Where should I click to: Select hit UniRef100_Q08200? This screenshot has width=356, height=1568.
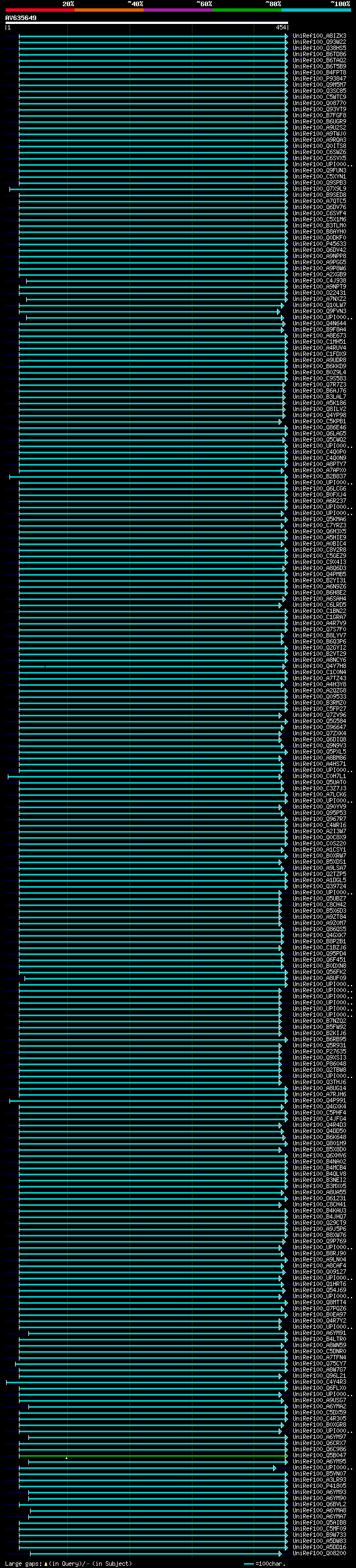pyautogui.click(x=319, y=1553)
